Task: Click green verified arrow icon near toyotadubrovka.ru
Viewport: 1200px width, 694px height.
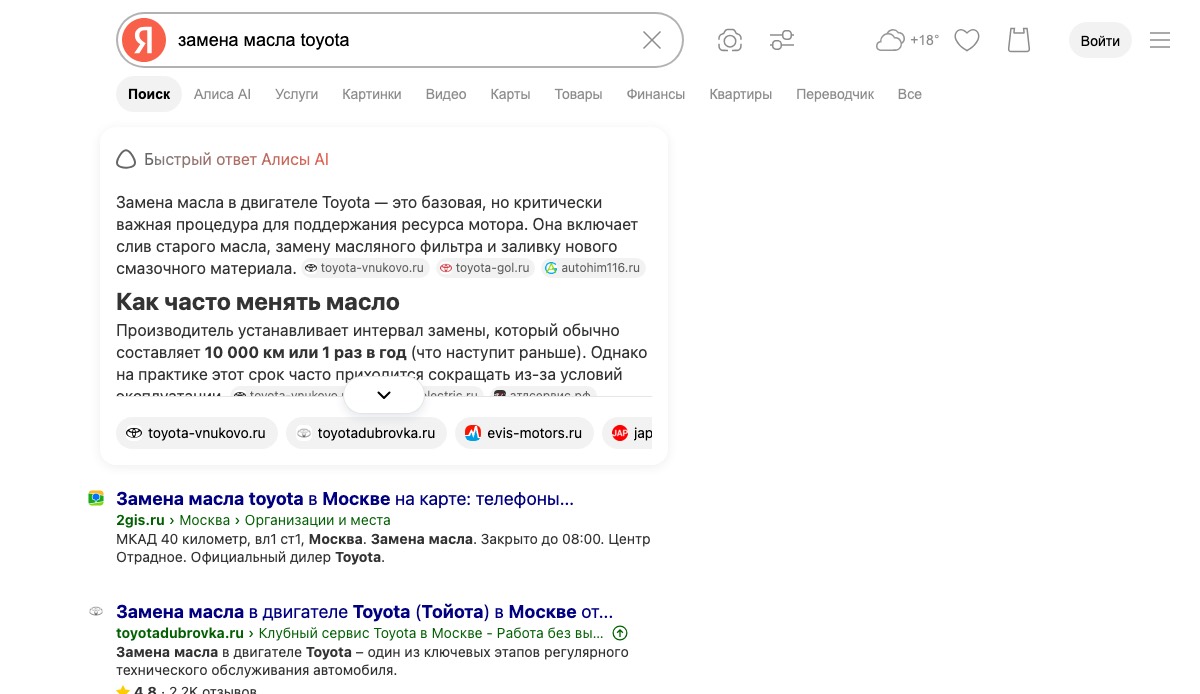Action: (620, 633)
